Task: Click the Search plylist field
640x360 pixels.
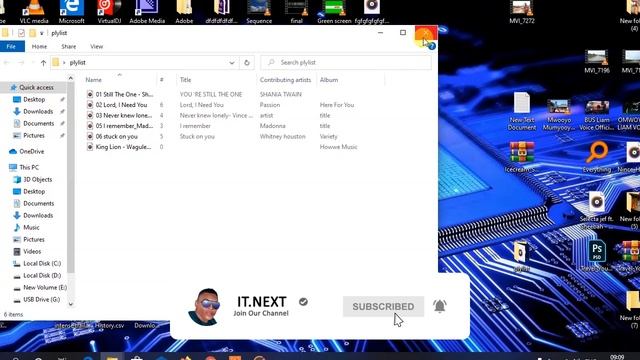Action: pyautogui.click(x=346, y=62)
